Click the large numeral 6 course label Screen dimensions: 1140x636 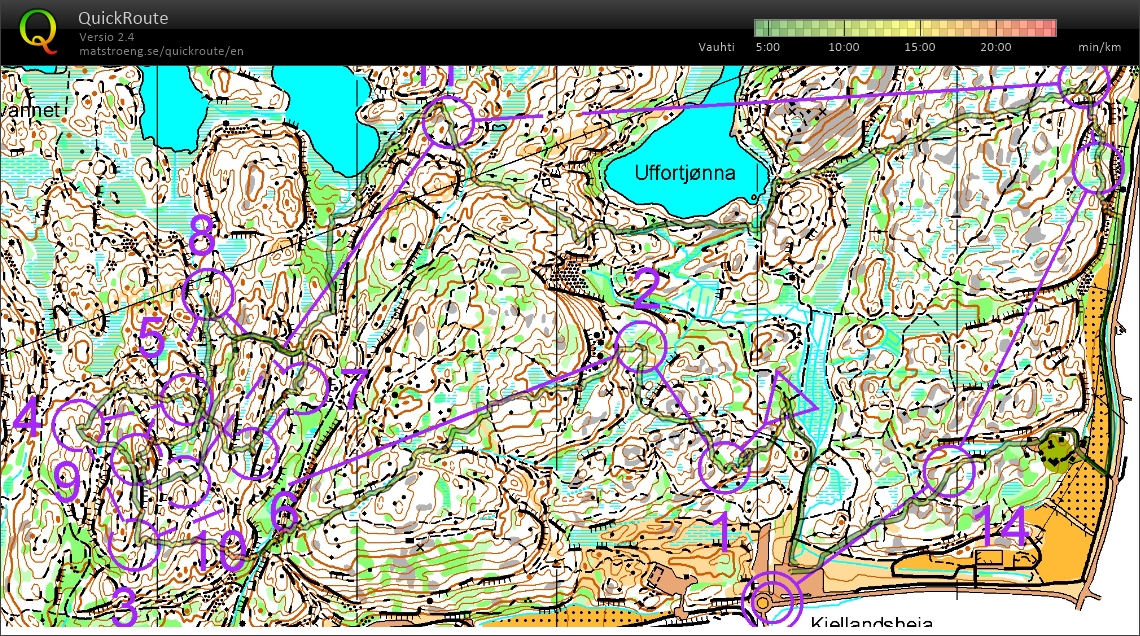284,512
